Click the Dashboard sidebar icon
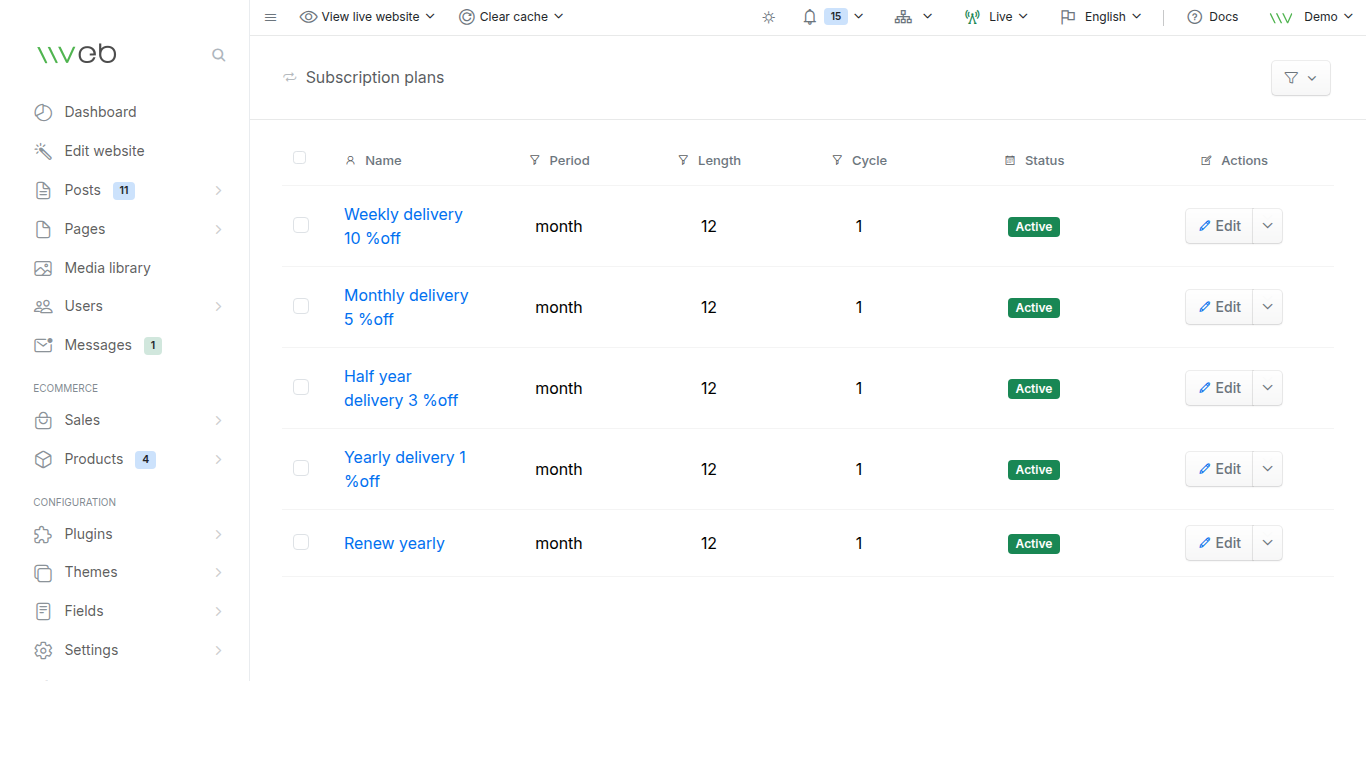 (43, 112)
